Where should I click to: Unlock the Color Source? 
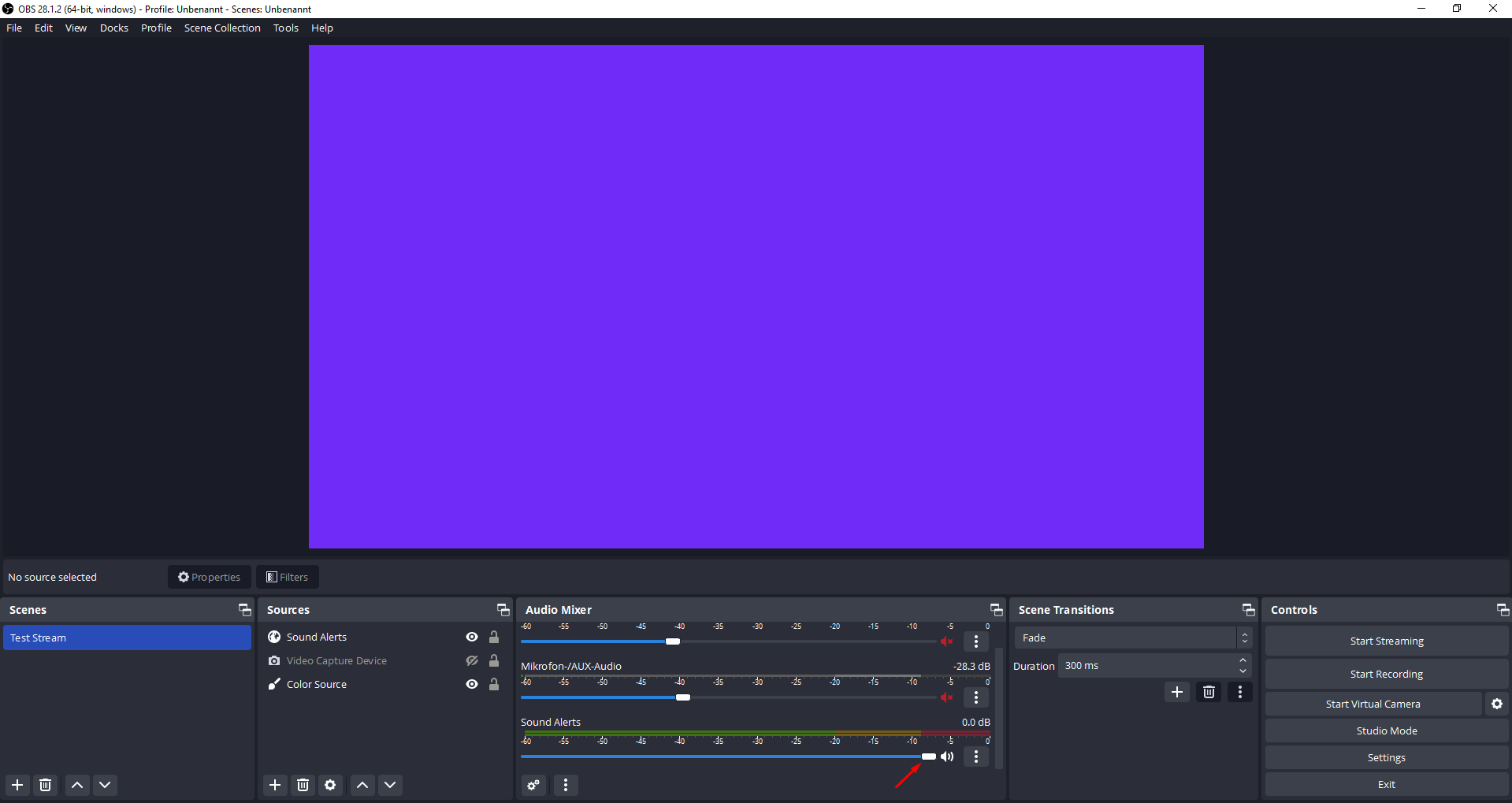(494, 684)
